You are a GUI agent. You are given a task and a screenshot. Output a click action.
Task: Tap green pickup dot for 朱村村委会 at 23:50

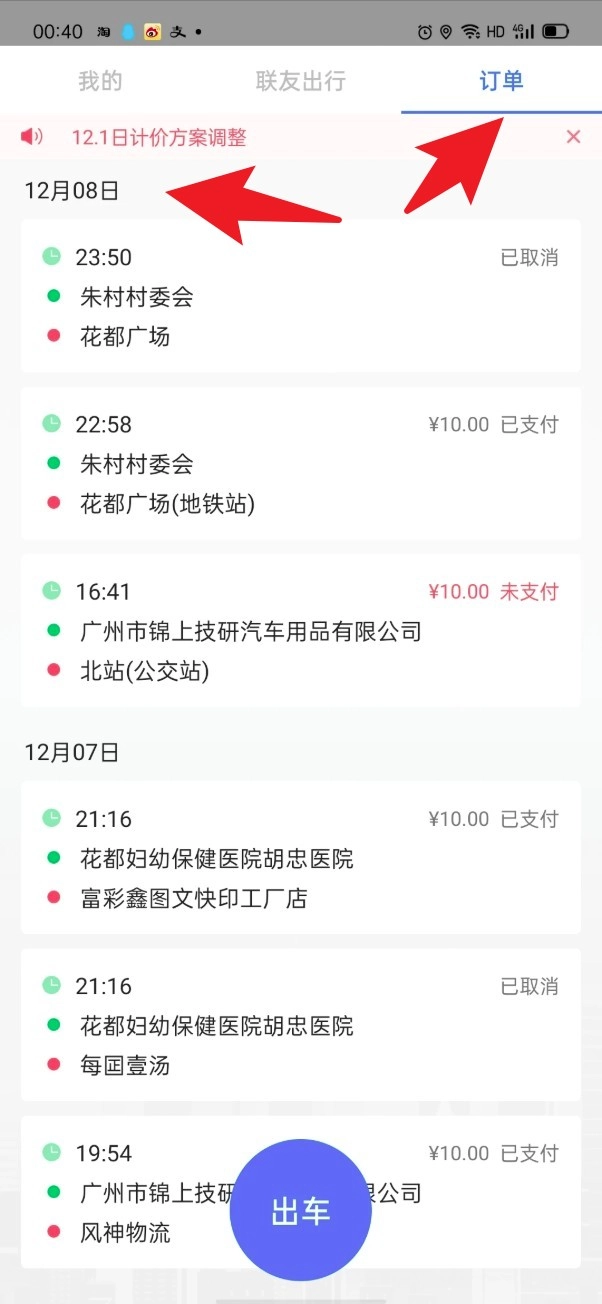point(53,297)
